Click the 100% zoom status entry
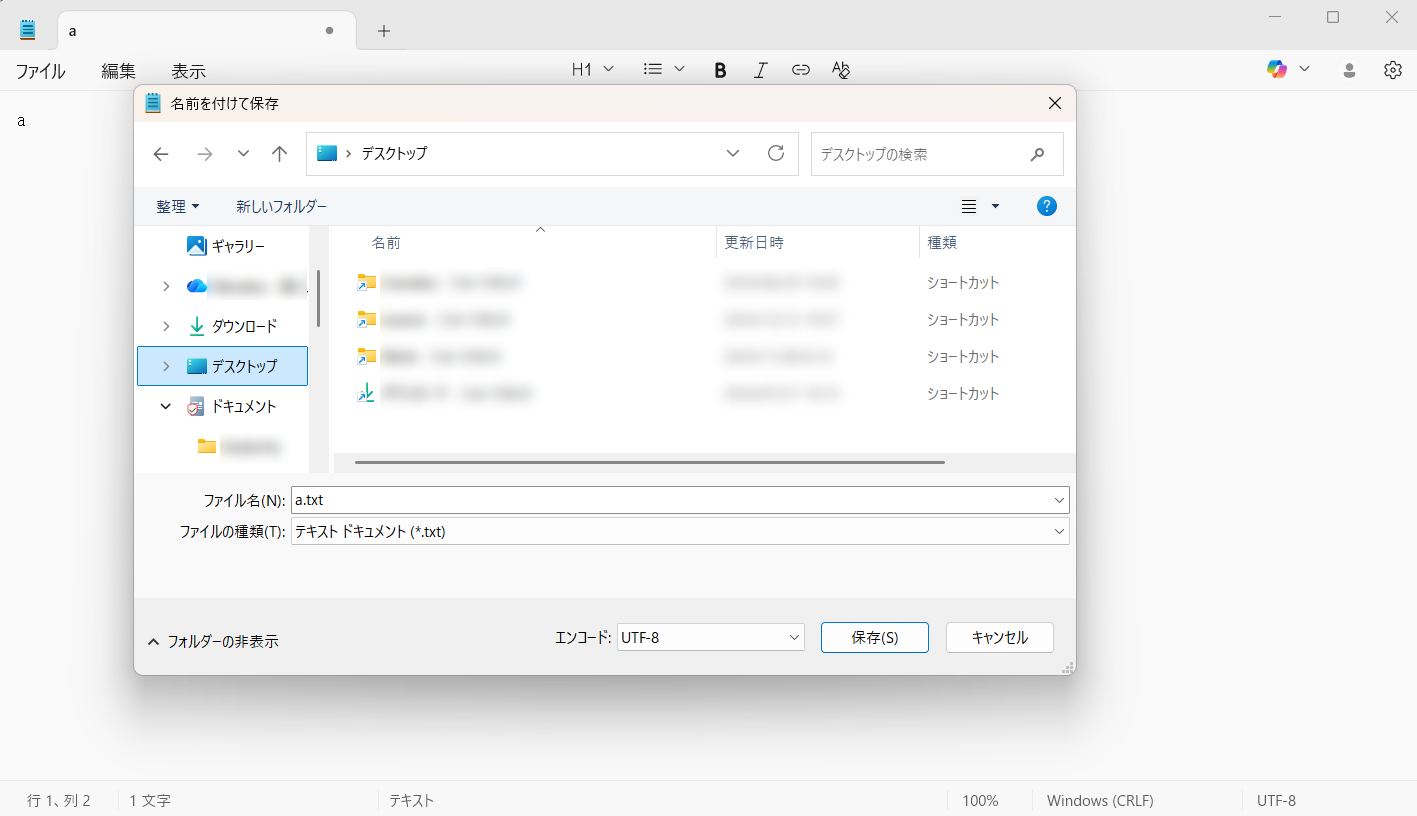 click(981, 801)
